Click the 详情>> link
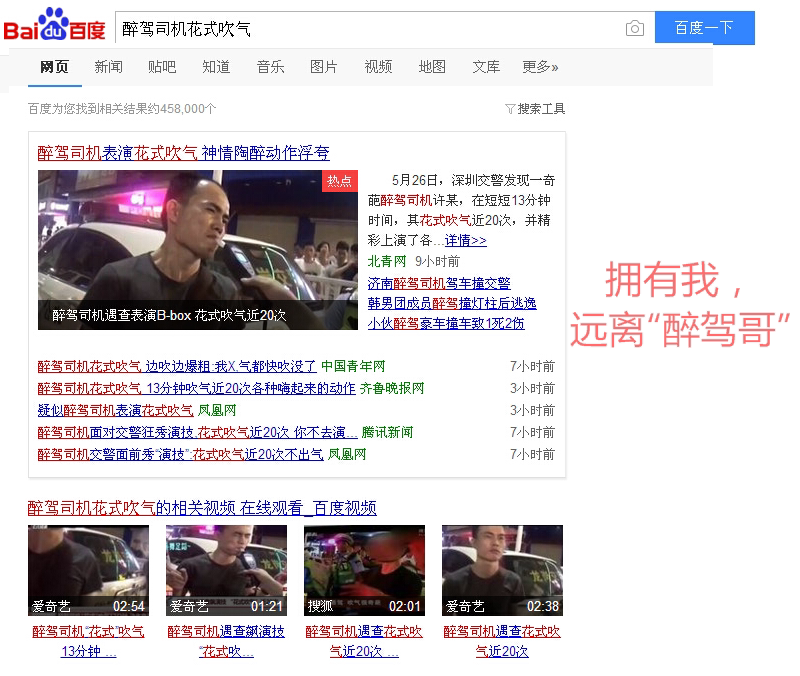Viewport: 800px width, 676px height. pos(465,240)
